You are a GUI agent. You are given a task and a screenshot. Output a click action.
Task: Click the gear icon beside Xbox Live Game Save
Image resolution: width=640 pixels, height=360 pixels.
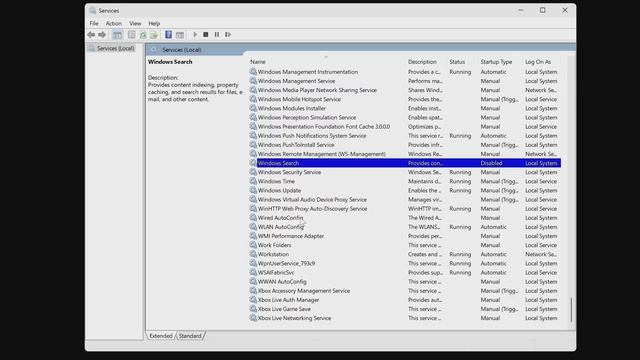click(253, 309)
